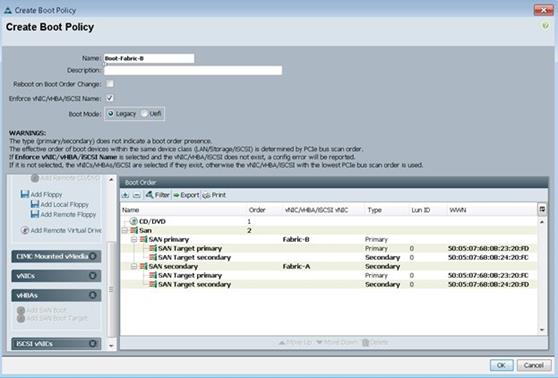Open the Filter tool in Boot Order toolbar
Viewport: 558px width, 378px height.
tap(157, 195)
